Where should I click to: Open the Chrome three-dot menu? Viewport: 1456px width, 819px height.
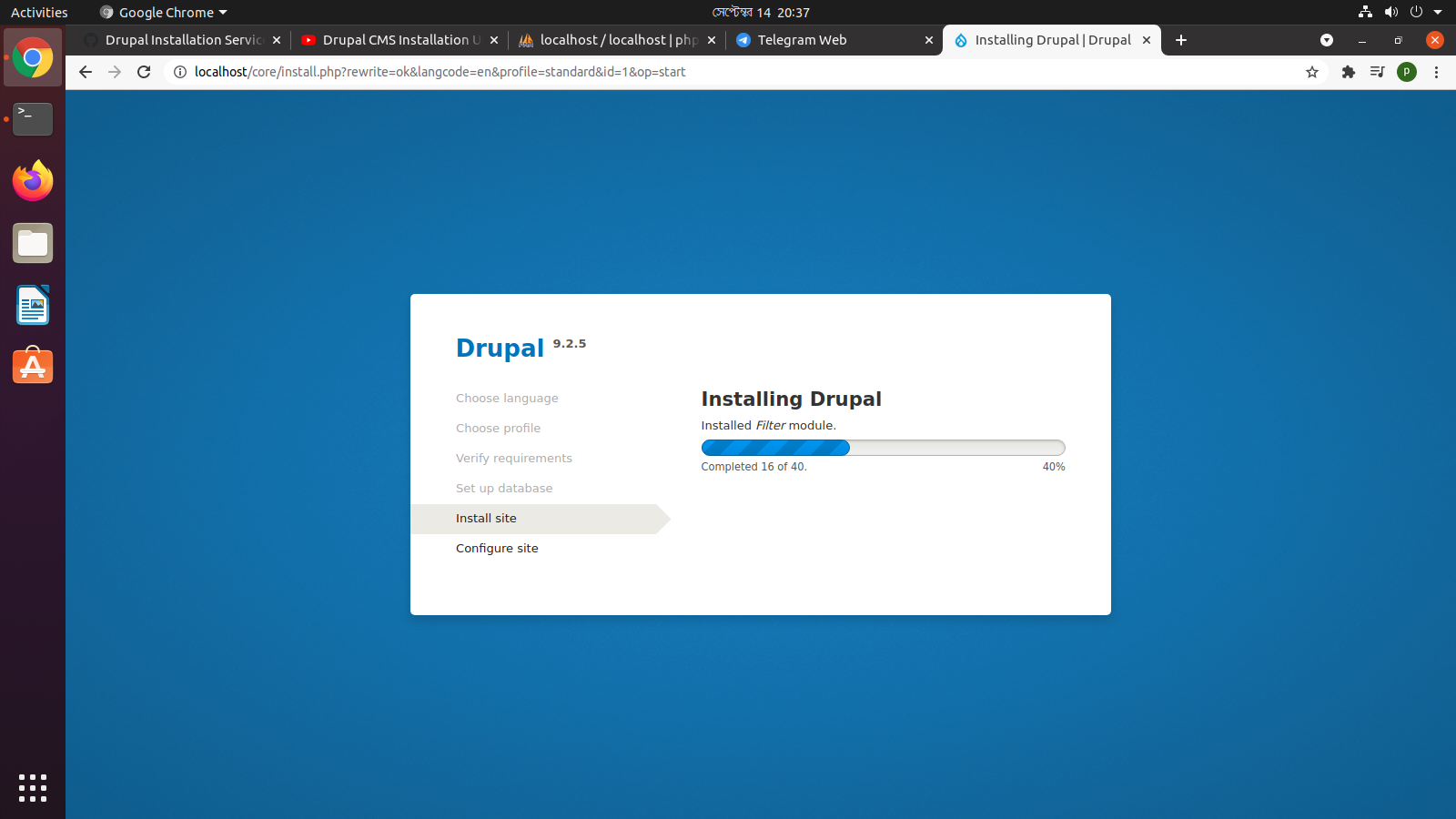[x=1436, y=72]
